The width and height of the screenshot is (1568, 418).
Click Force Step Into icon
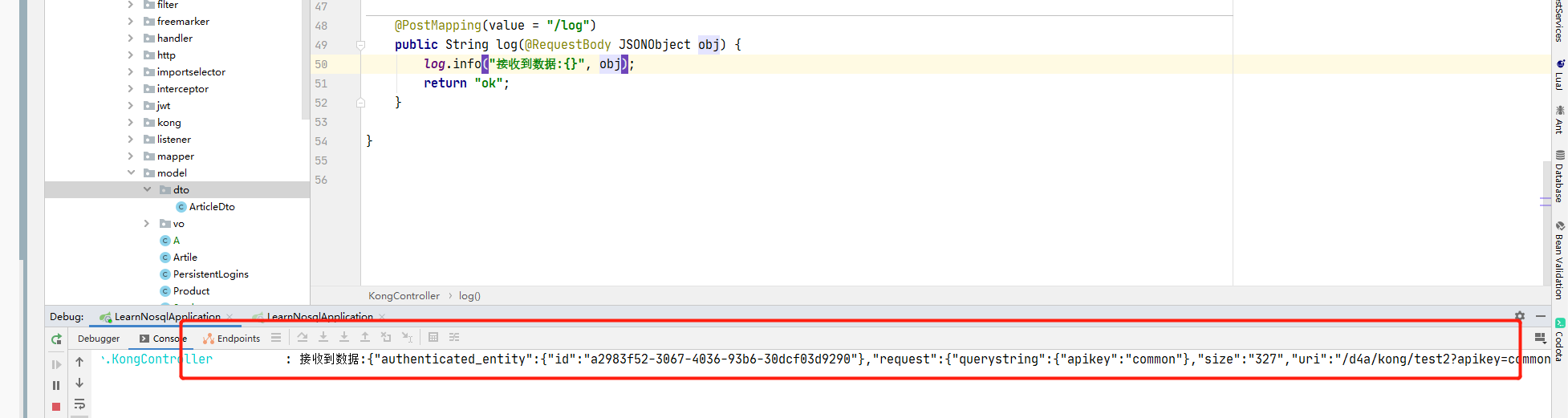[x=344, y=338]
